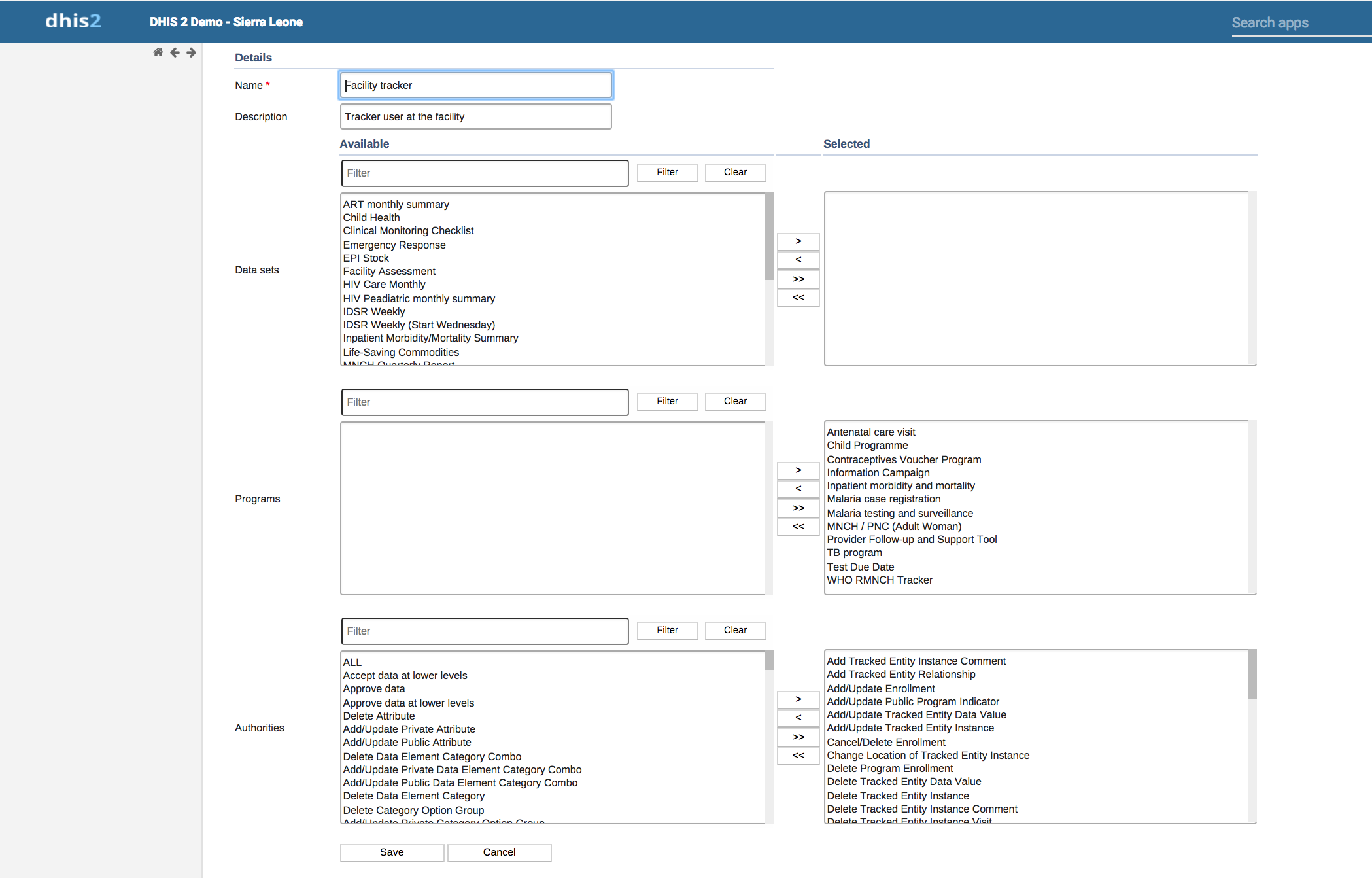Remove selected authority with < button

[x=798, y=718]
